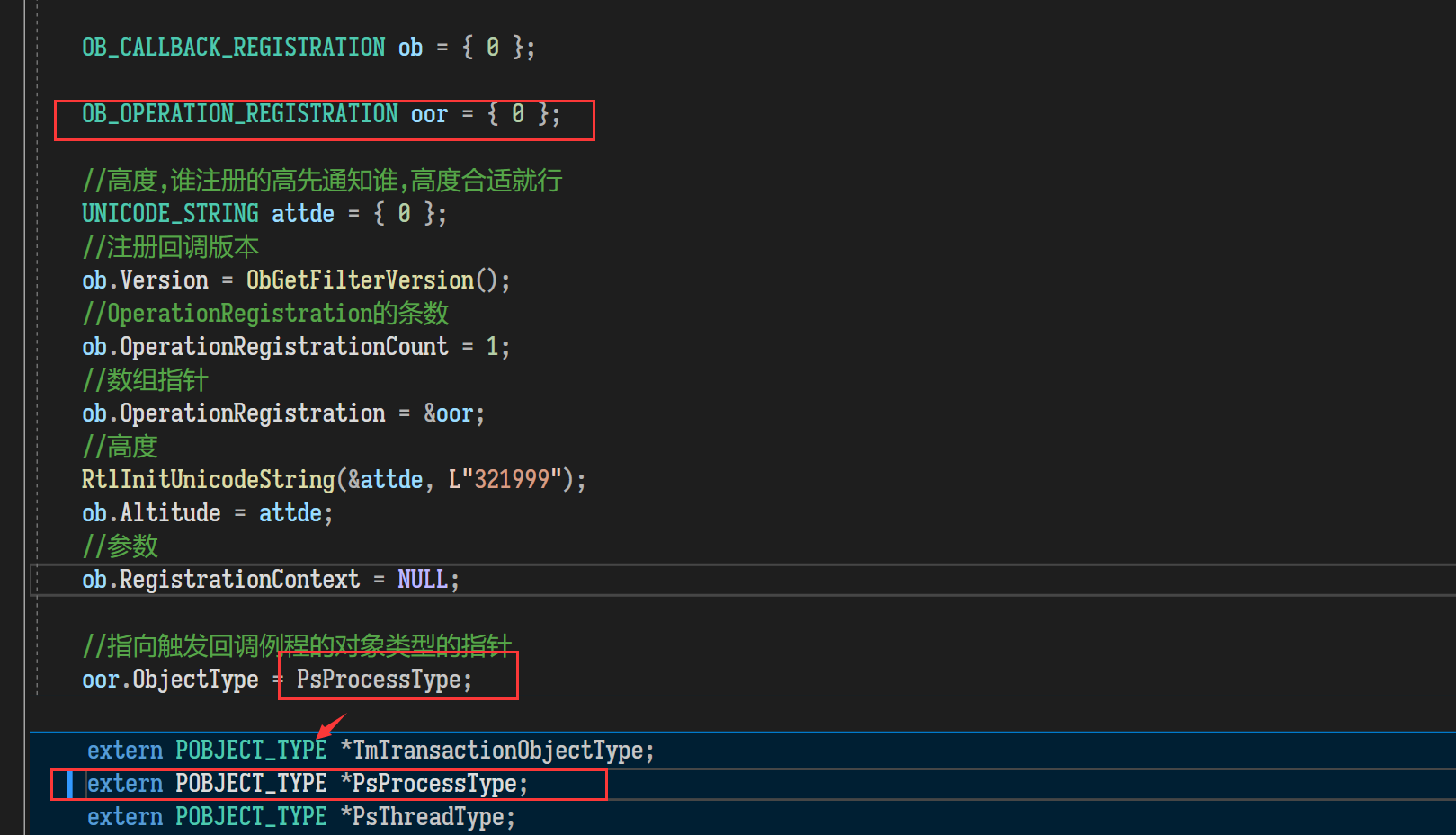This screenshot has height=835, width=1456.
Task: Click oor.ObjectType identifier
Action: [x=170, y=679]
